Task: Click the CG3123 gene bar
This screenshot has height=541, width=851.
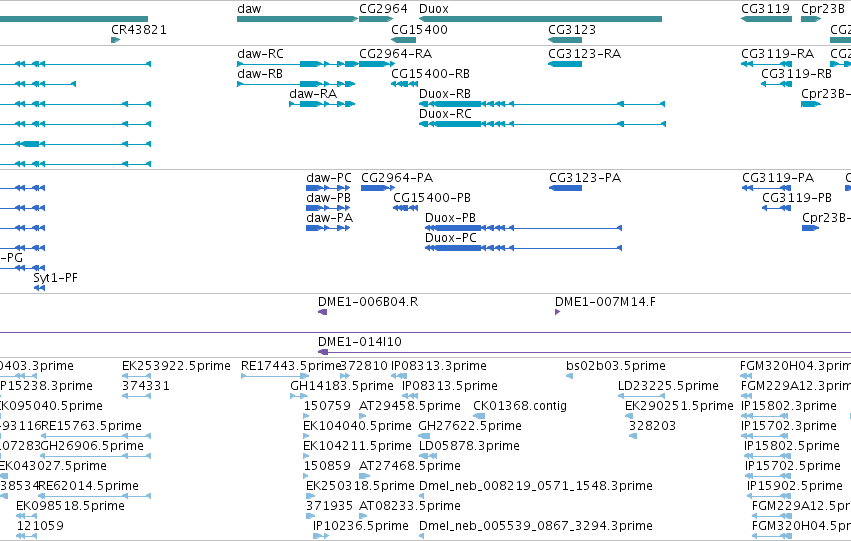Action: point(565,40)
